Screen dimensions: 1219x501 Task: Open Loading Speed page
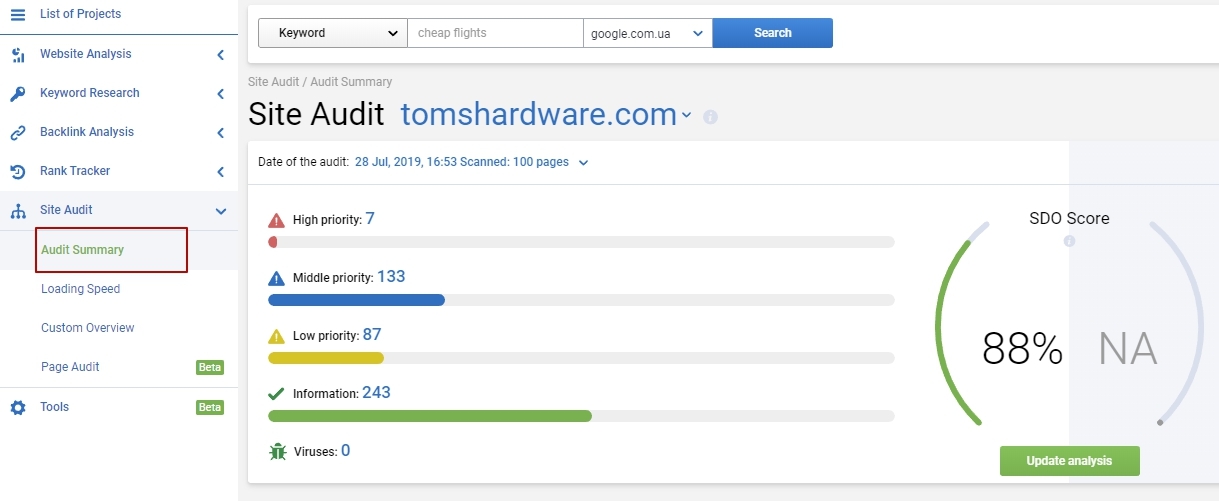coord(80,289)
